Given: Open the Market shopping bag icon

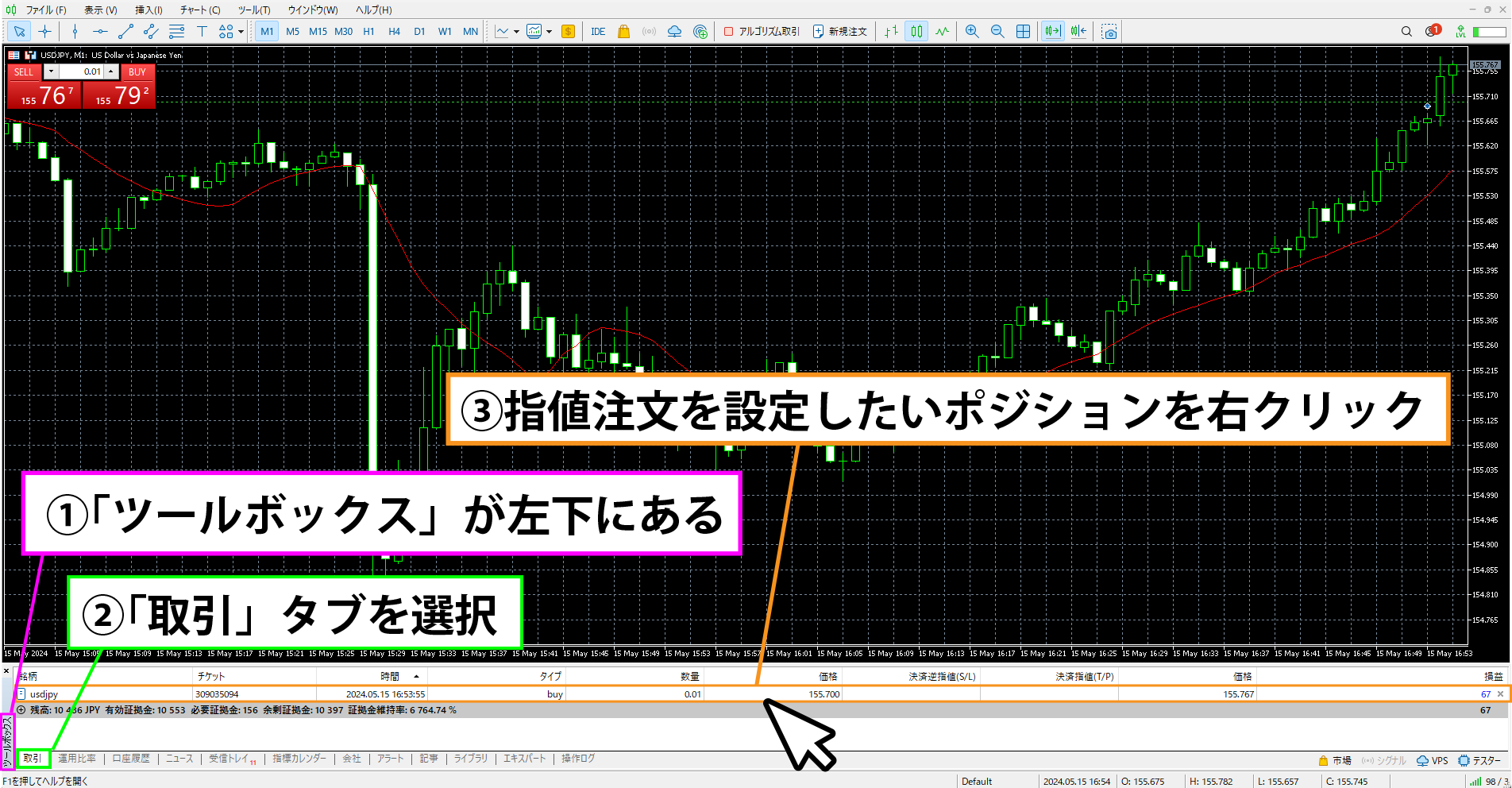Looking at the screenshot, I should (623, 32).
